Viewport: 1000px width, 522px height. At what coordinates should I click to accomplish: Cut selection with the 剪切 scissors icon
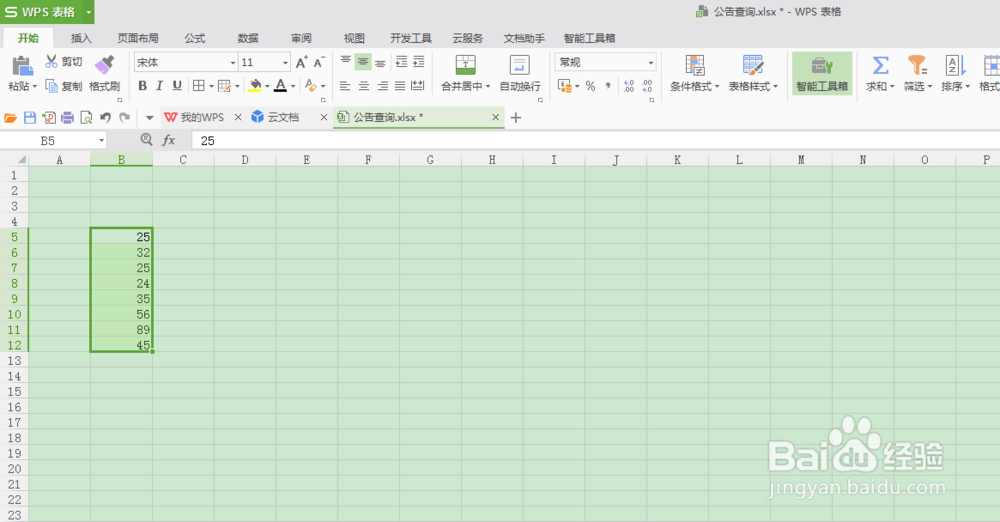52,61
